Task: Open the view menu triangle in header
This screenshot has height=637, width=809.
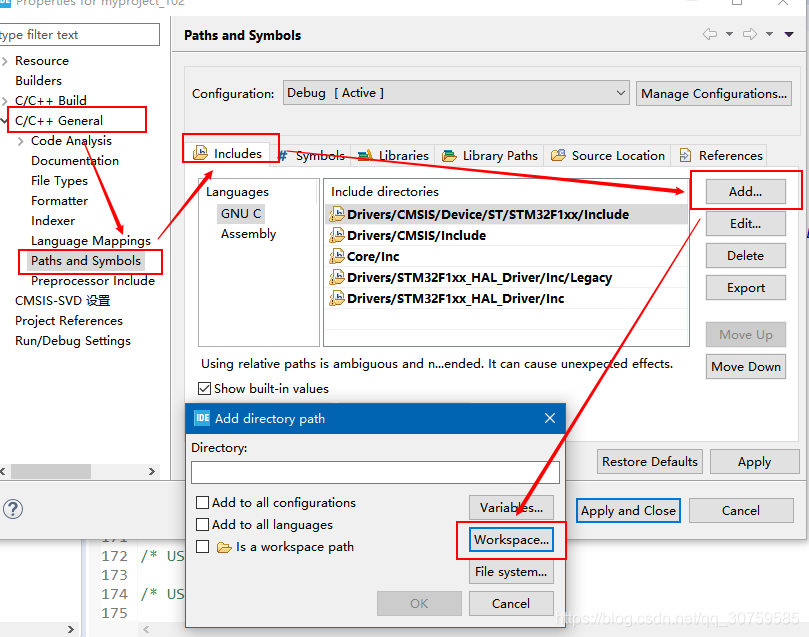Action: pyautogui.click(x=789, y=35)
